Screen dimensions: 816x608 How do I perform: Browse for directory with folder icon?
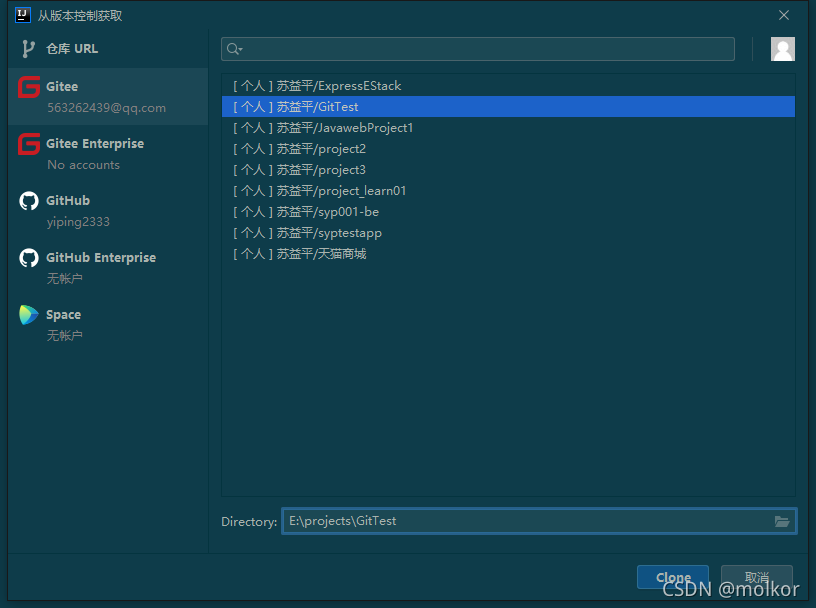[x=782, y=521]
